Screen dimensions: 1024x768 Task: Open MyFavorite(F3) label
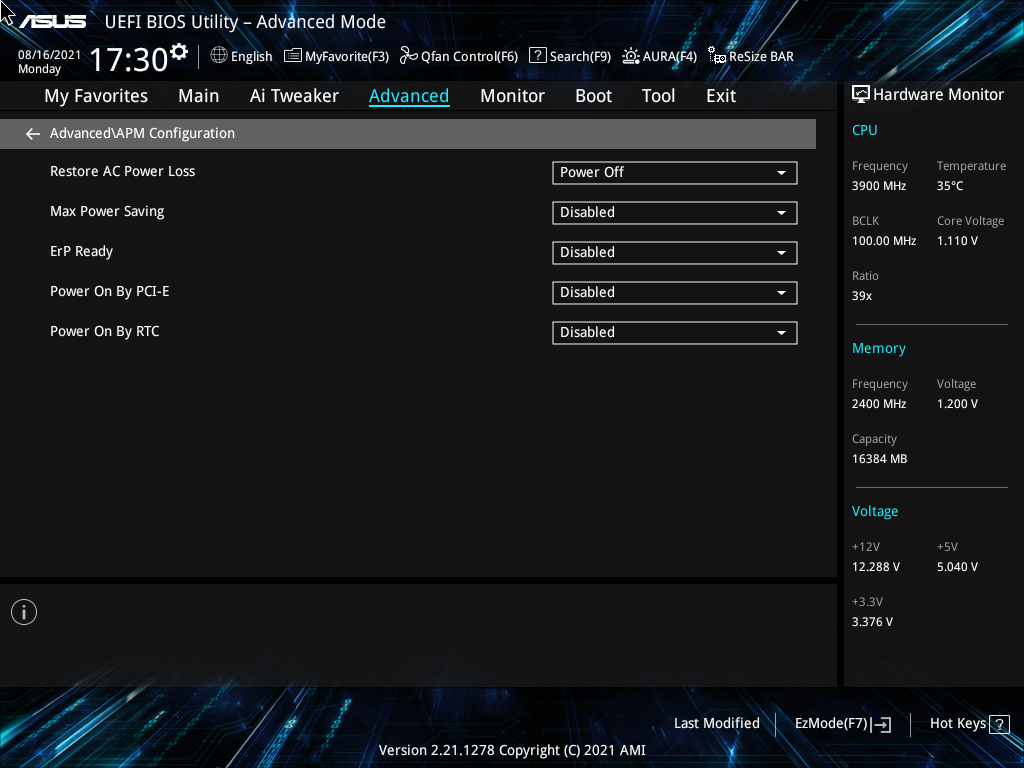[347, 56]
